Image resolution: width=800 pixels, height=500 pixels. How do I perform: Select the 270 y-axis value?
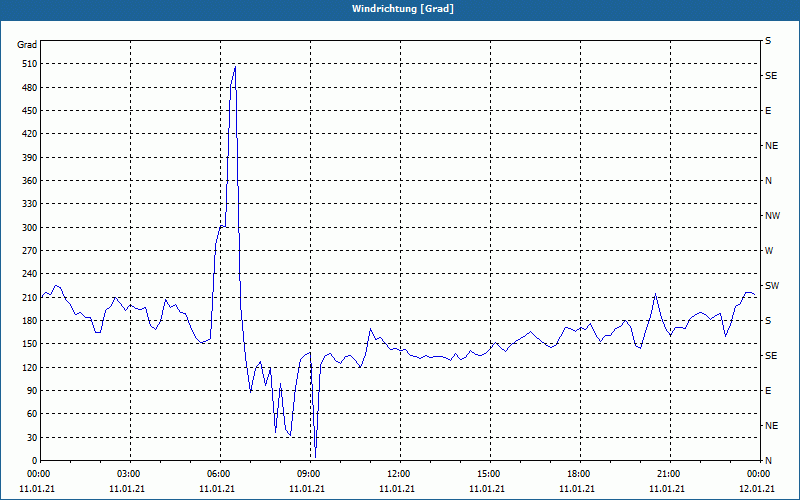[30, 251]
